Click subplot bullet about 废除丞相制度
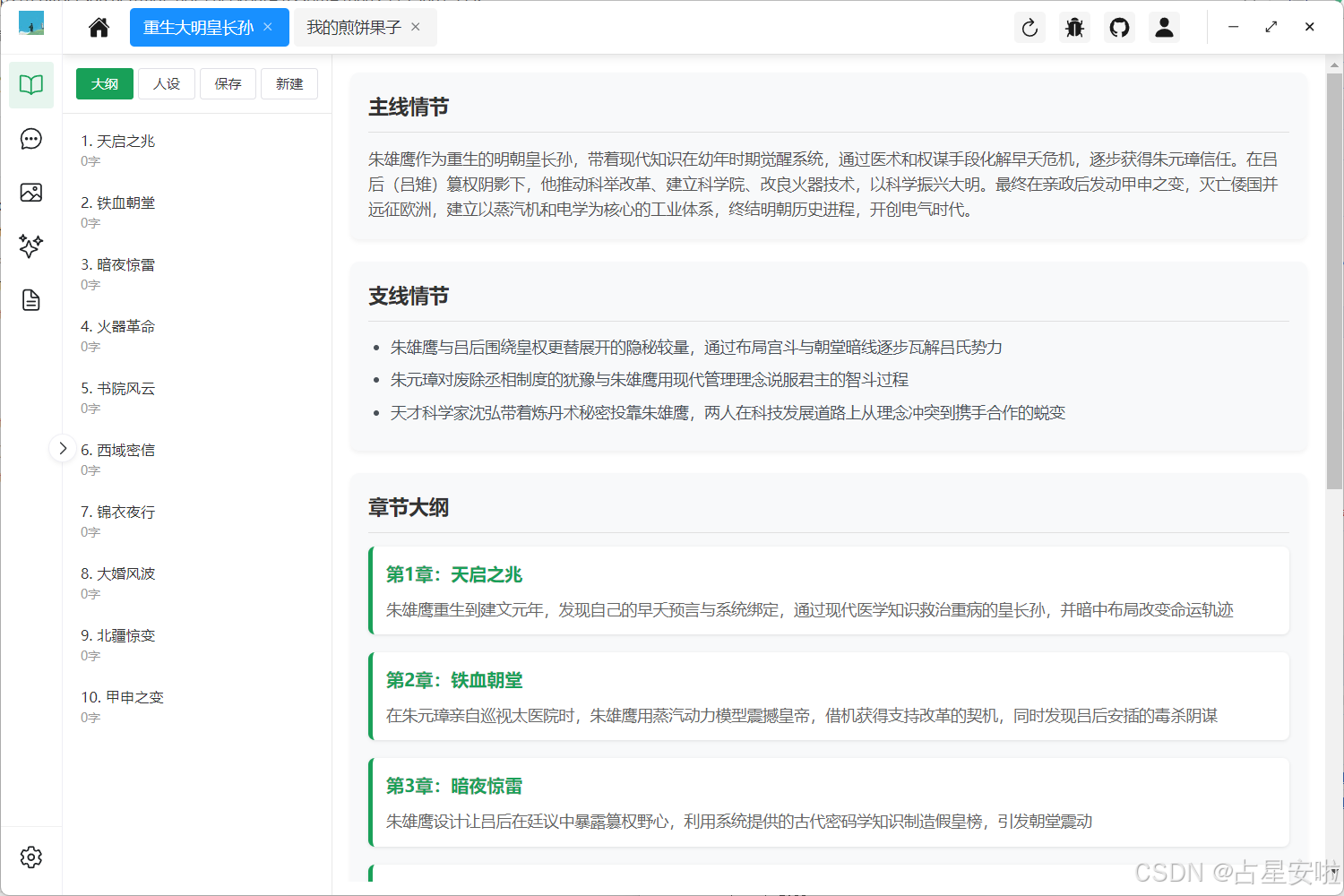 tap(650, 380)
